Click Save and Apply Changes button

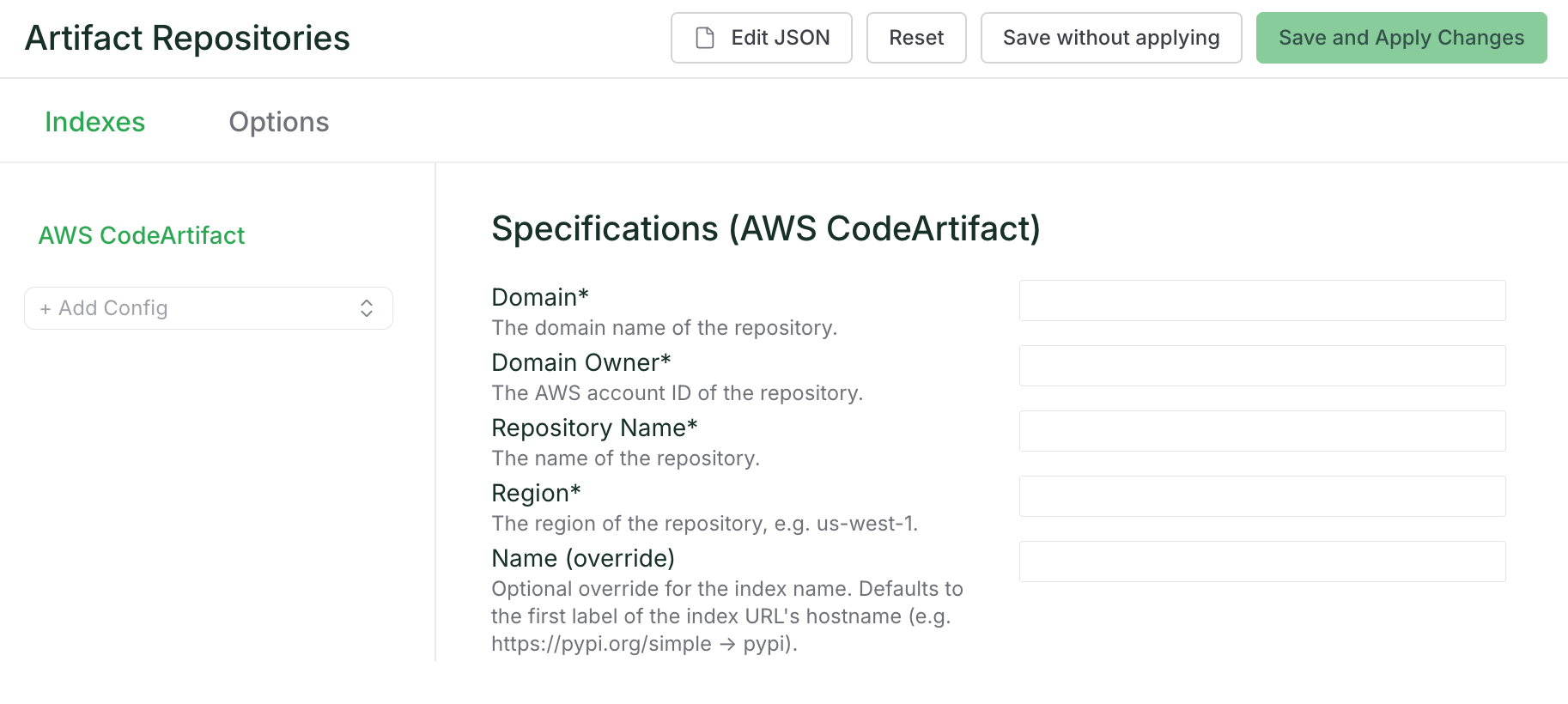coord(1401,38)
